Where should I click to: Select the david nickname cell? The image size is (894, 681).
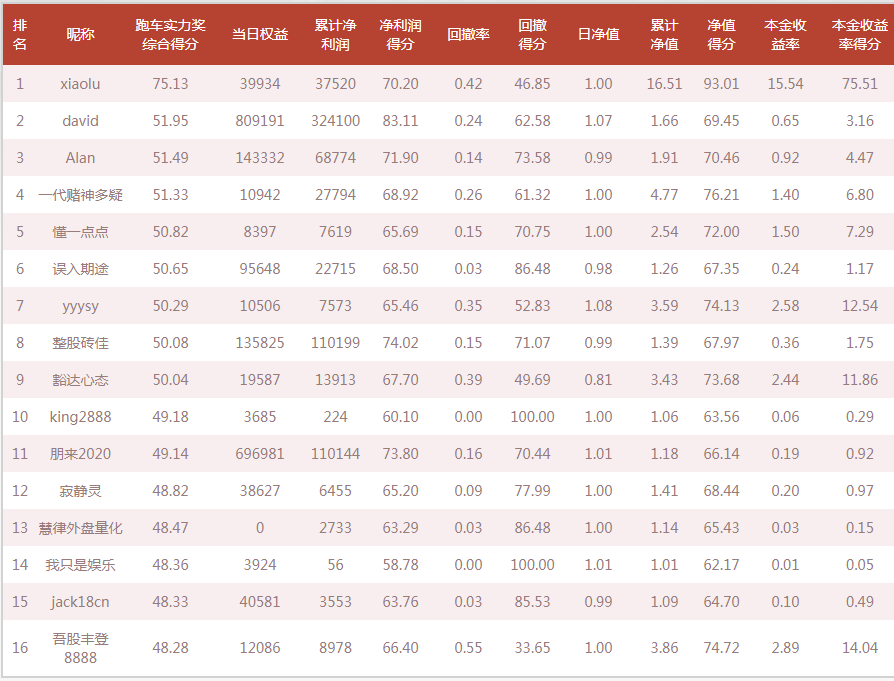pyautogui.click(x=80, y=121)
